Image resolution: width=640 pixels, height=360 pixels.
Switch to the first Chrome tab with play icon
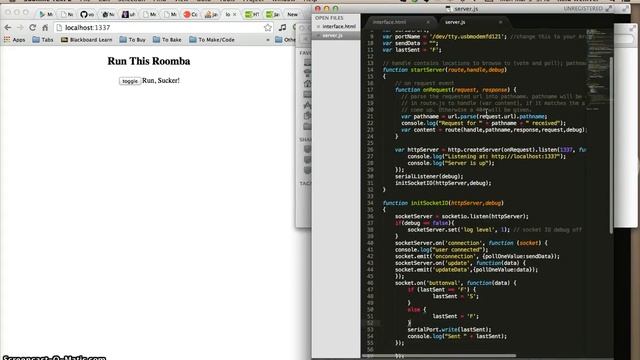coord(46,14)
